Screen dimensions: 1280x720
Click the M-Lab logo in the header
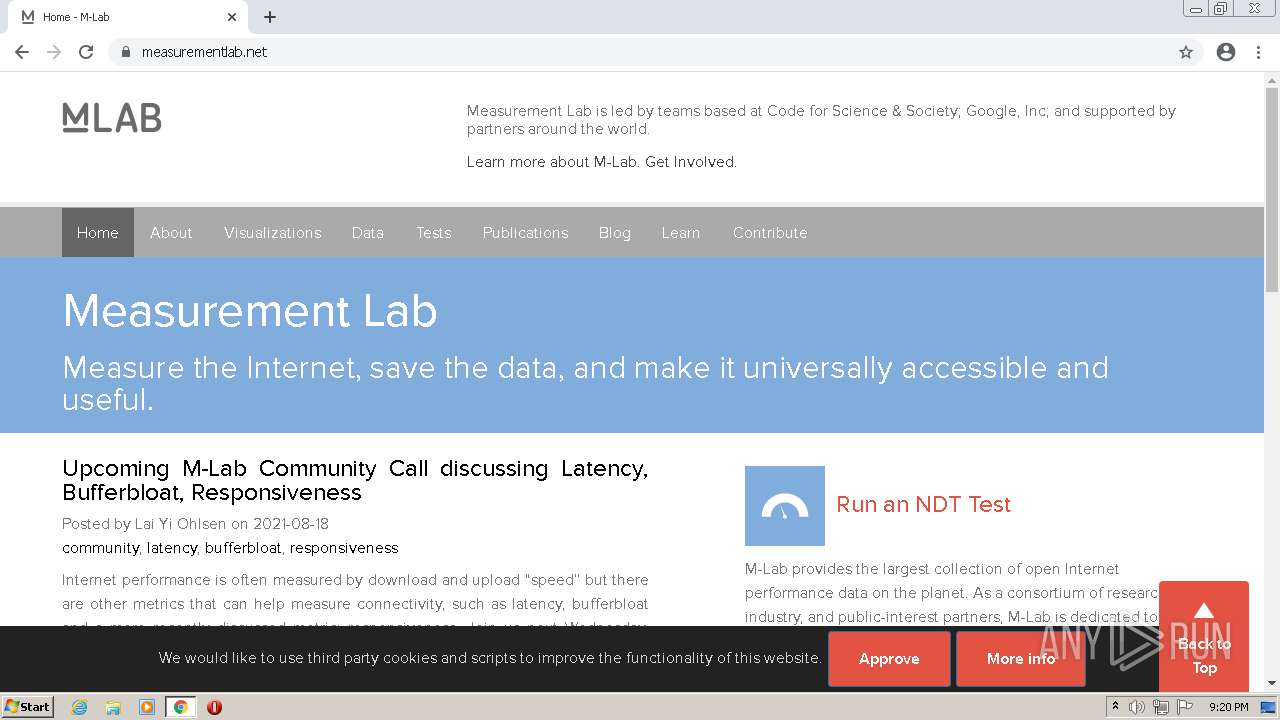pyautogui.click(x=112, y=118)
